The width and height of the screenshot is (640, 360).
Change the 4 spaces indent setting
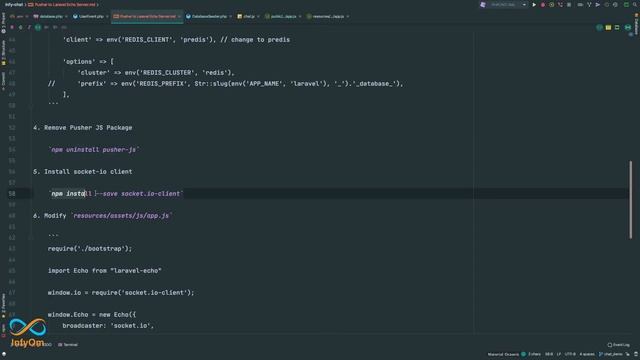[x=587, y=354]
